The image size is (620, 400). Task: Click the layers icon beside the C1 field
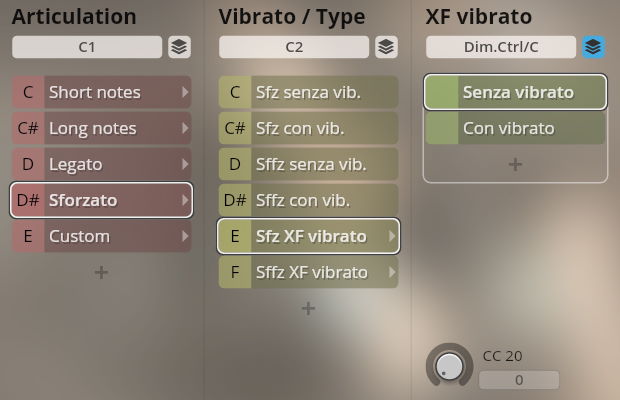[x=179, y=47]
